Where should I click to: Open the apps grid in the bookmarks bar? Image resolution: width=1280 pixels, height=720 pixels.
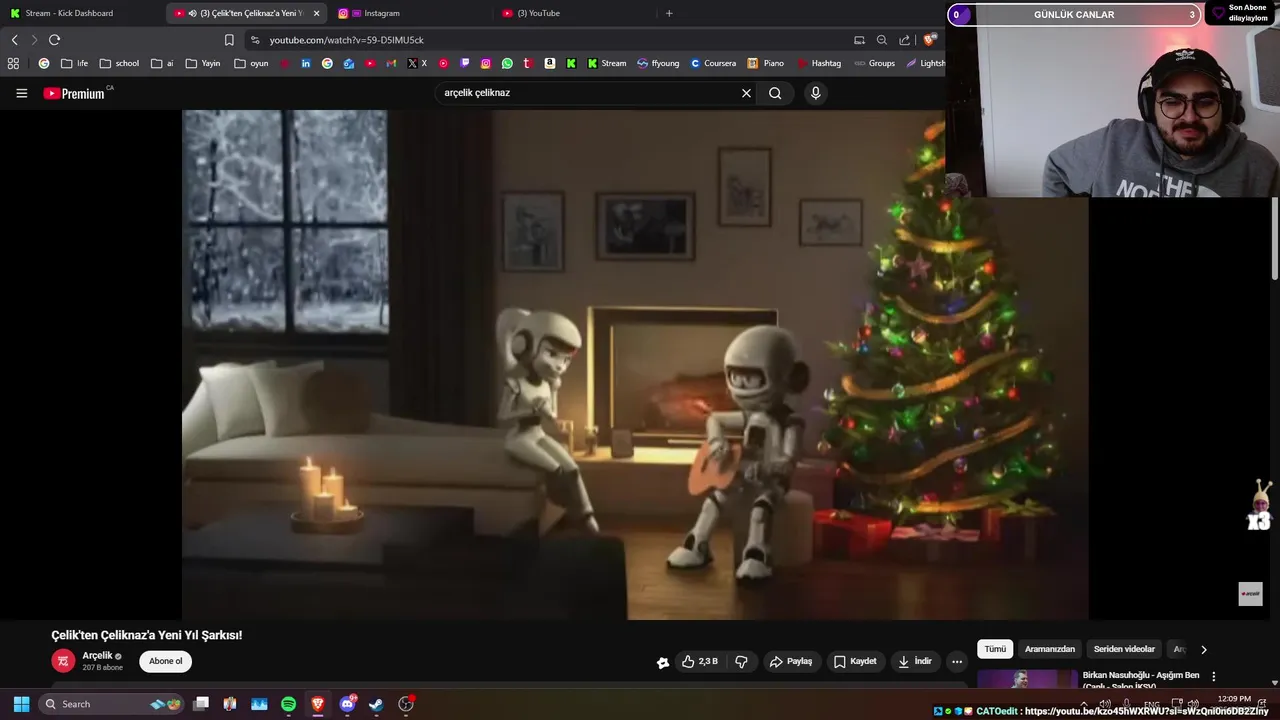[x=13, y=63]
